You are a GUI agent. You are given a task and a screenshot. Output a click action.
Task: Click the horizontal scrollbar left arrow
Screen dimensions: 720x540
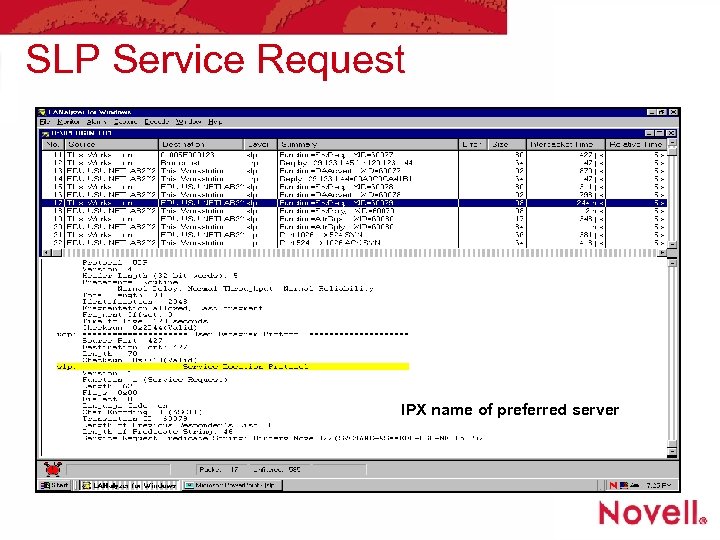46,253
